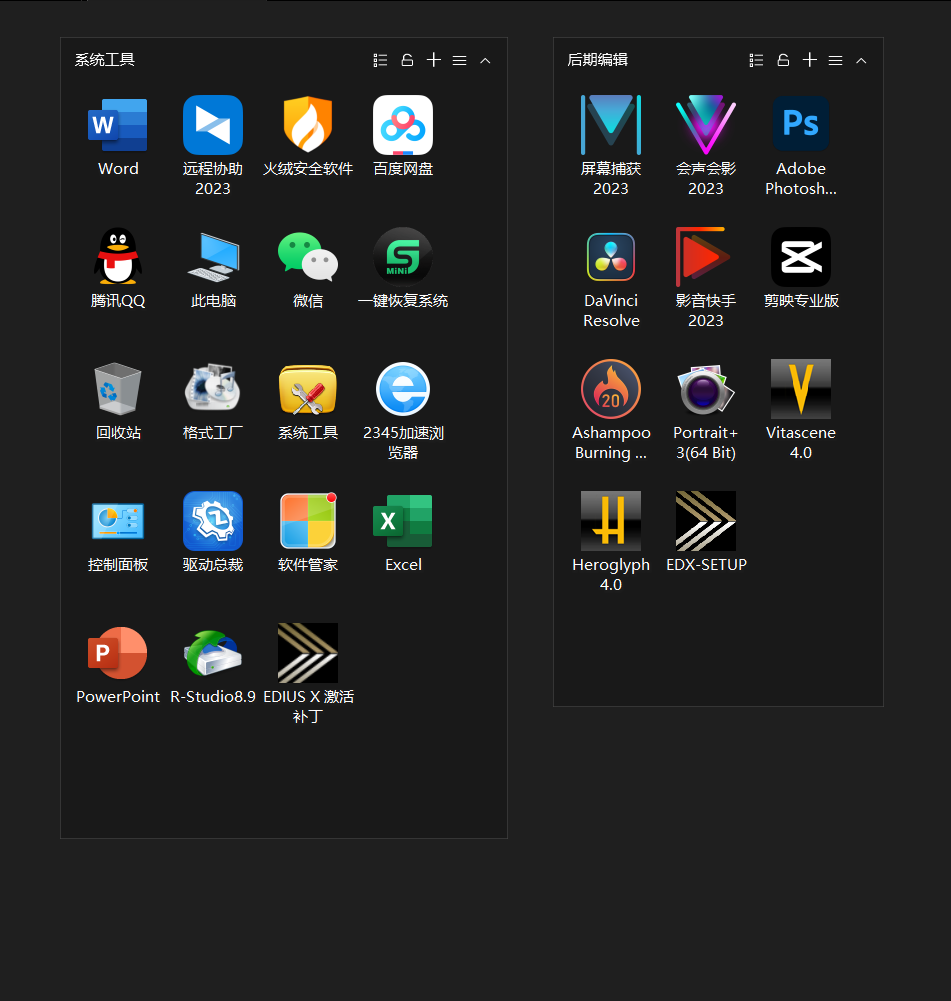Image resolution: width=951 pixels, height=1001 pixels.
Task: Switch list view in 系统工具 group header
Action: point(380,61)
